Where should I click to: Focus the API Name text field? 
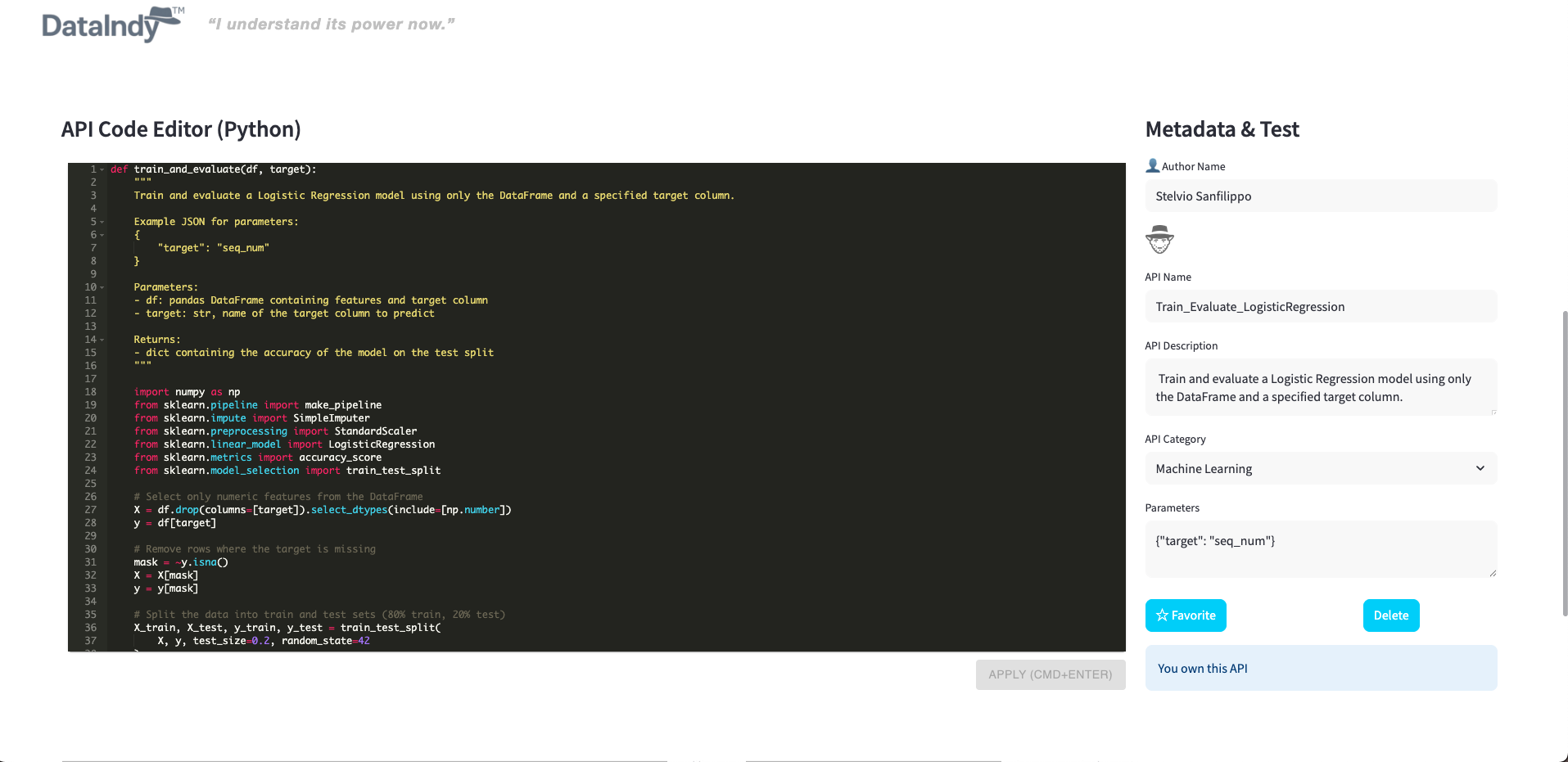[1320, 307]
